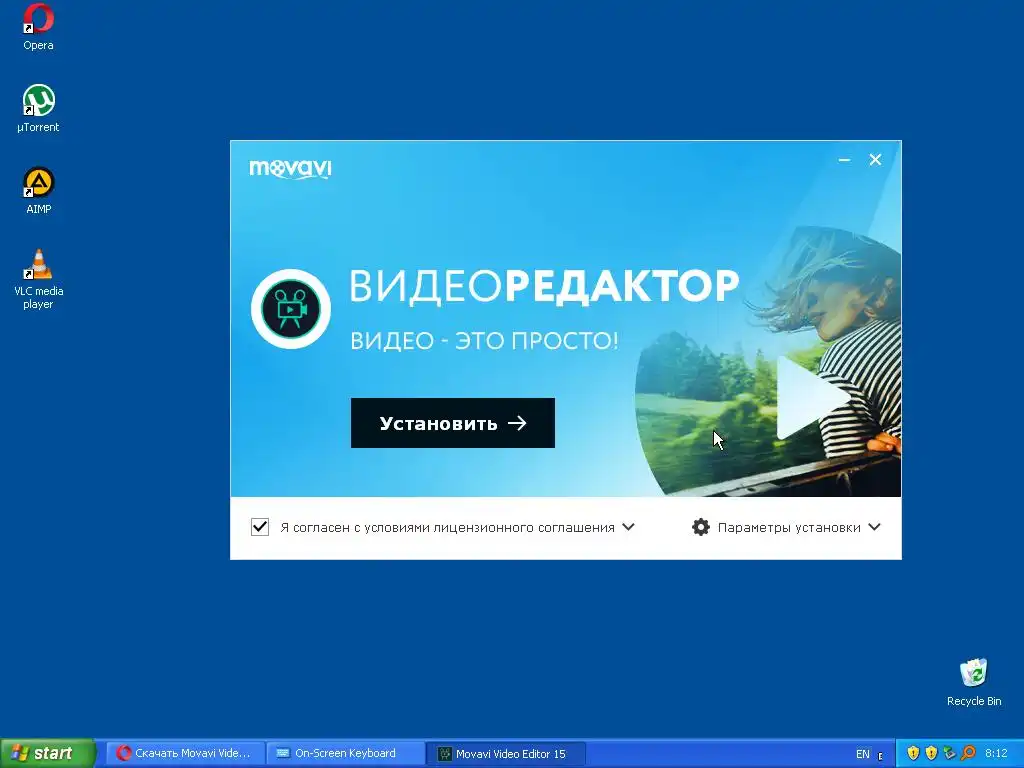Select the µTorrent desktop icon

[38, 108]
